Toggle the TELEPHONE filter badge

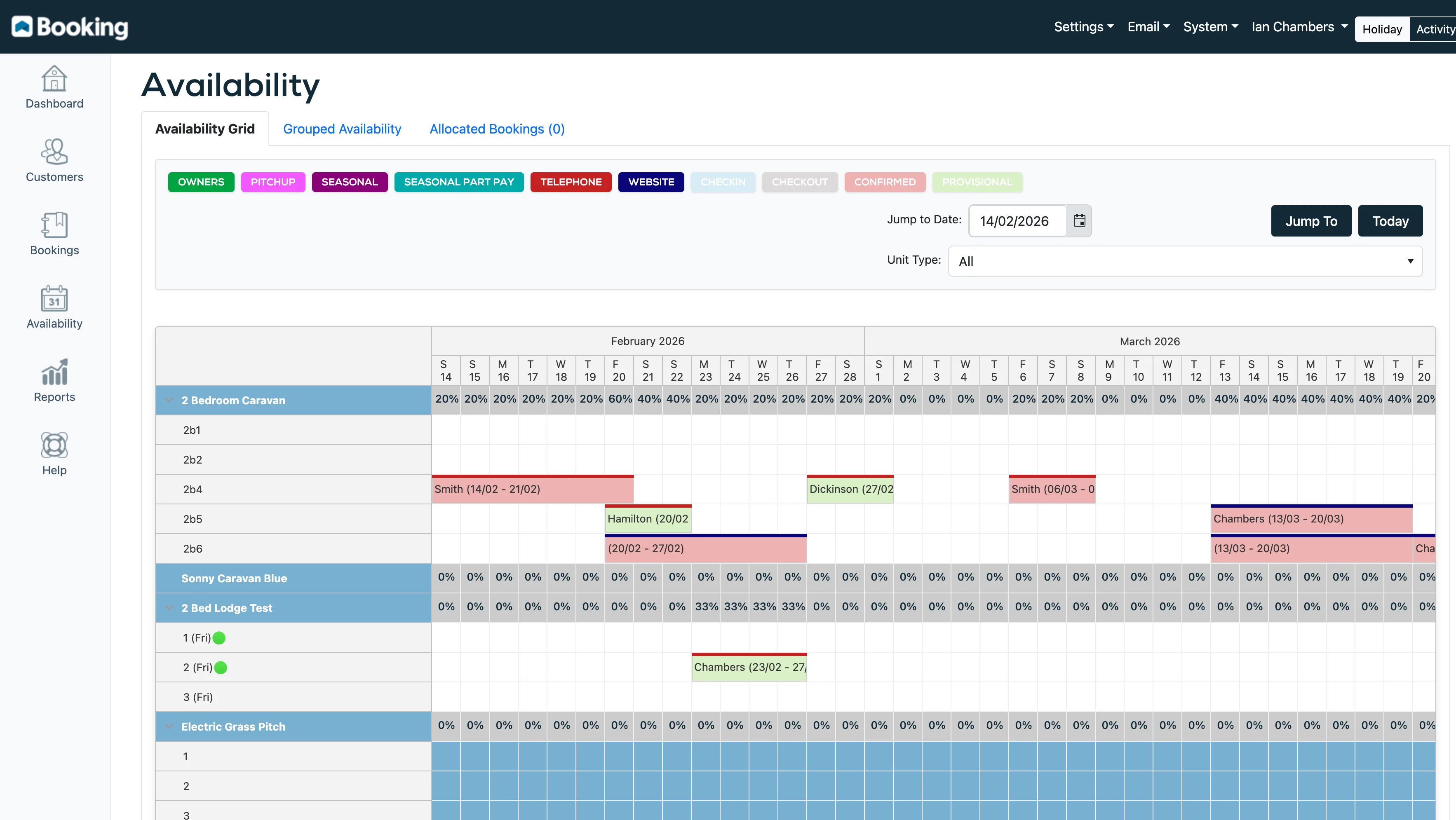click(571, 182)
